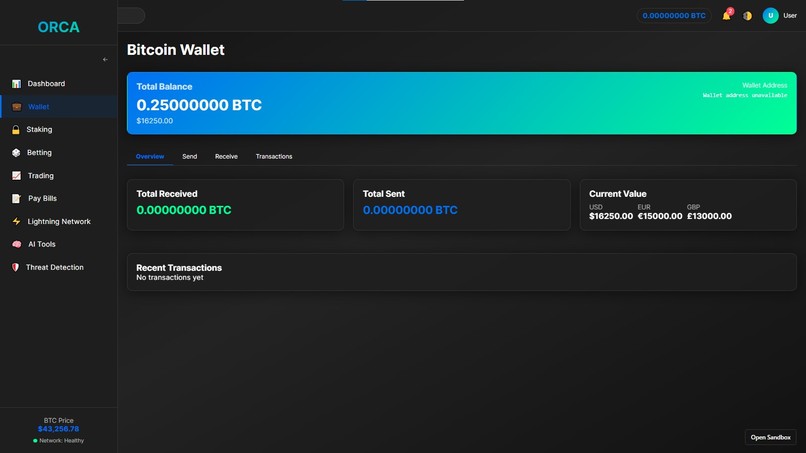Click the No transactions yet text
This screenshot has width=806, height=453.
170,278
